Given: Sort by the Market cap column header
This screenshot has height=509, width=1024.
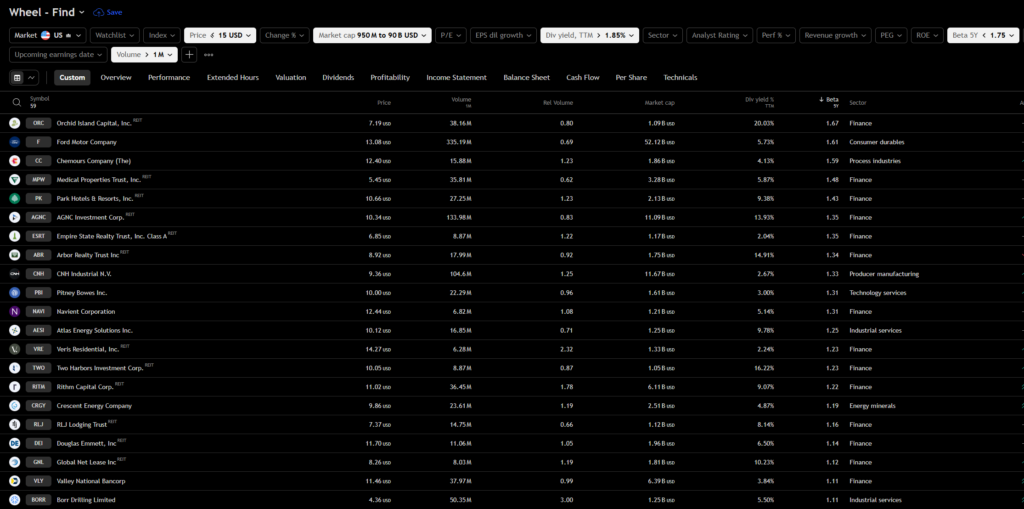Looking at the screenshot, I should tap(658, 103).
